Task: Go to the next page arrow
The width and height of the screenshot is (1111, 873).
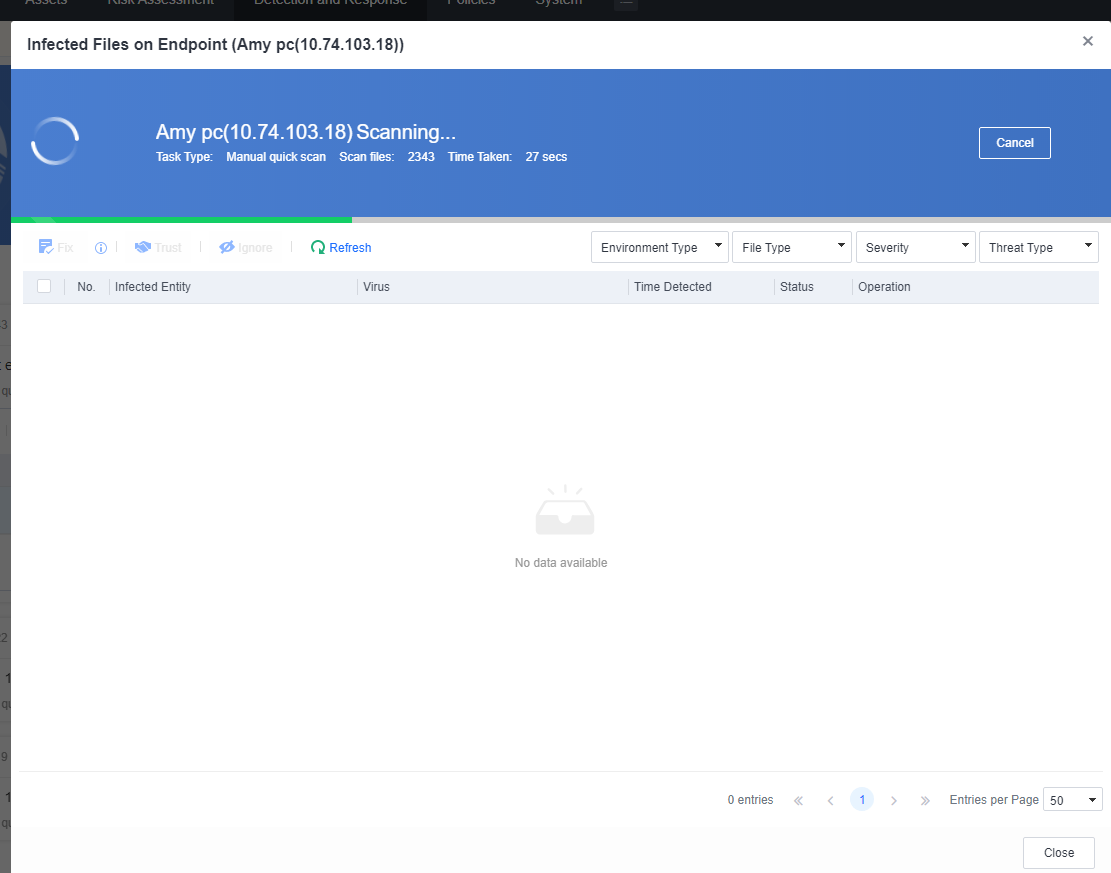Action: [894, 800]
